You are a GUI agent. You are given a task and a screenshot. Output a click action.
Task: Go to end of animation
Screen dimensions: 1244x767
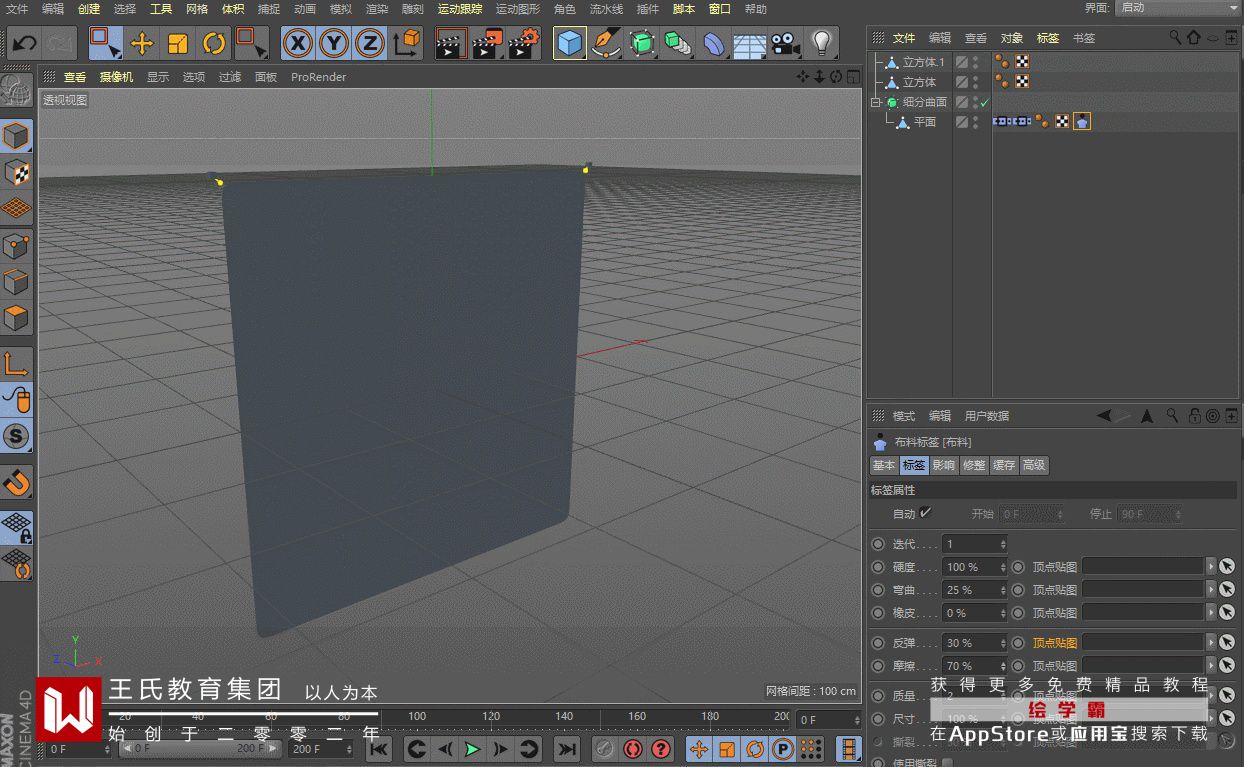[566, 749]
